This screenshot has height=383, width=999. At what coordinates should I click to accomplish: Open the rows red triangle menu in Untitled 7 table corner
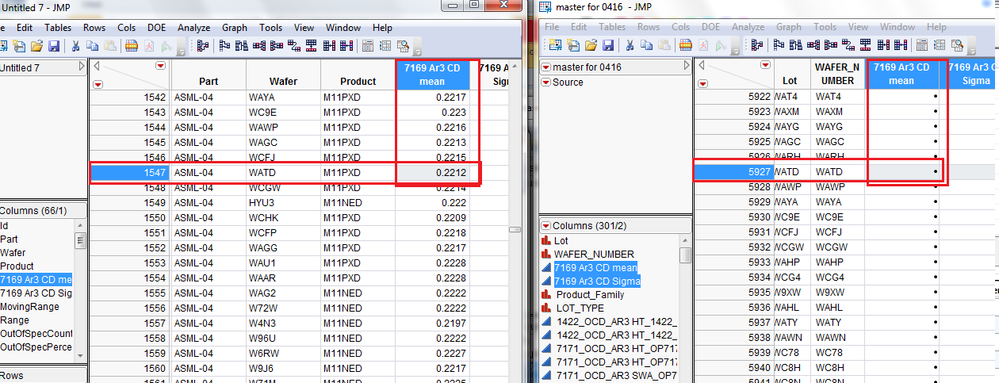(98, 83)
